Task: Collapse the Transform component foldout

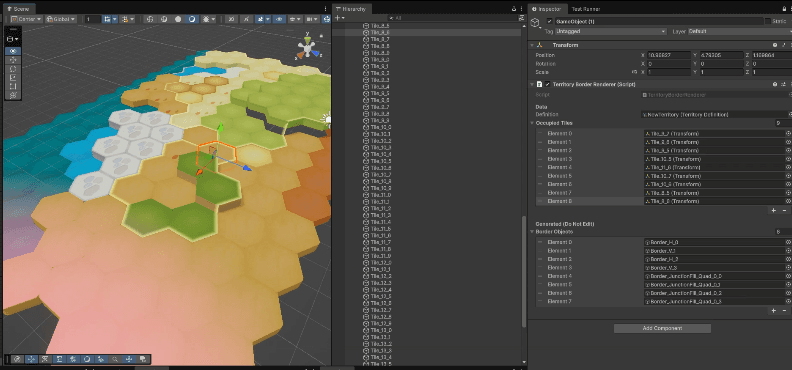Action: (x=532, y=45)
